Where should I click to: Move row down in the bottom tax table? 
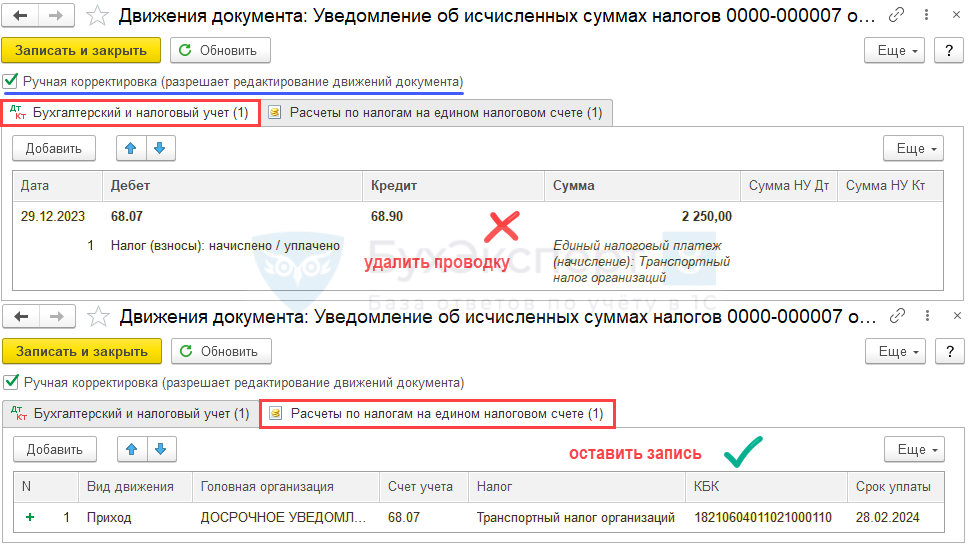pos(161,449)
